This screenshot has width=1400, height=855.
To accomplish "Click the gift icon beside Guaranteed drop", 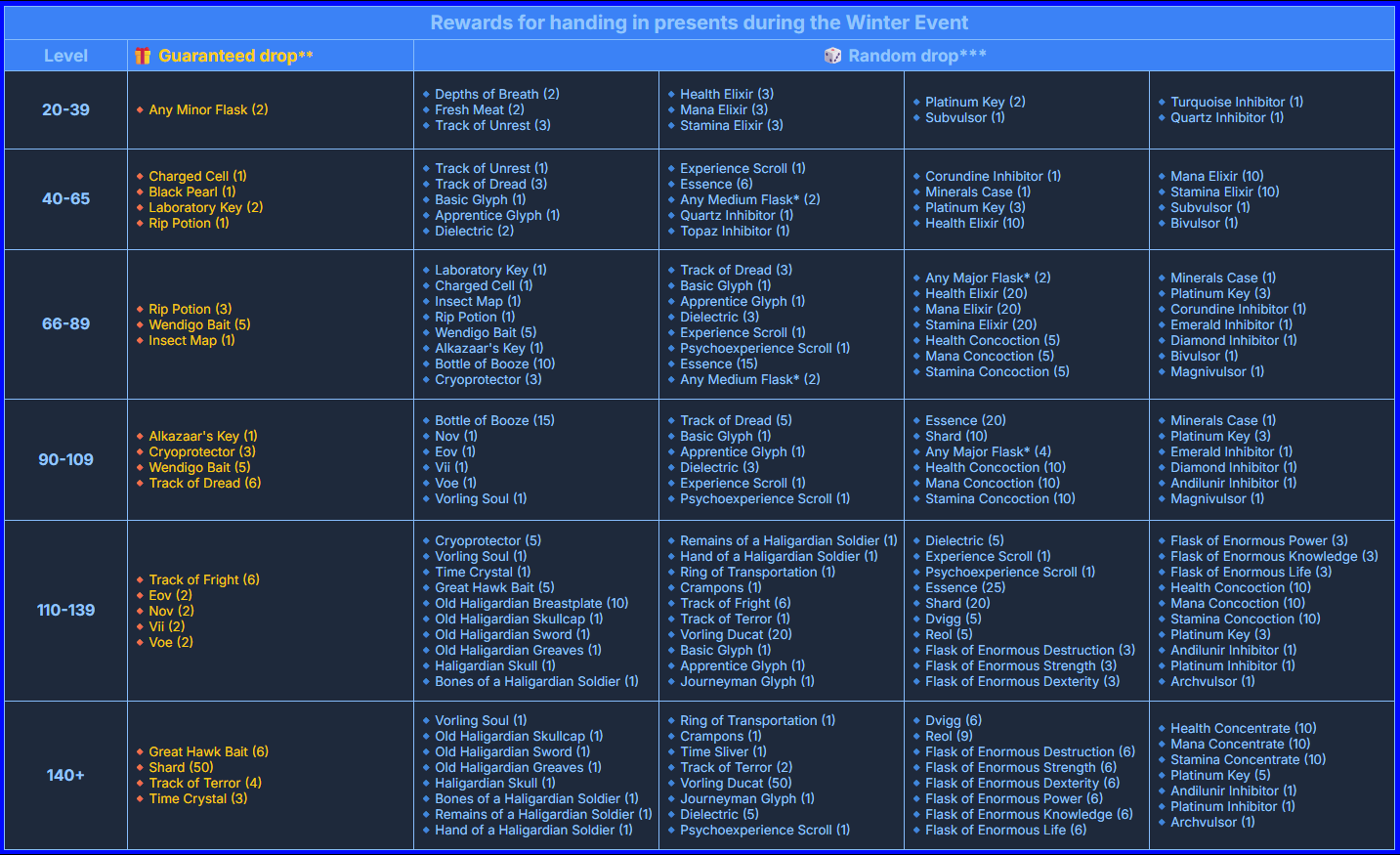I will (x=143, y=56).
